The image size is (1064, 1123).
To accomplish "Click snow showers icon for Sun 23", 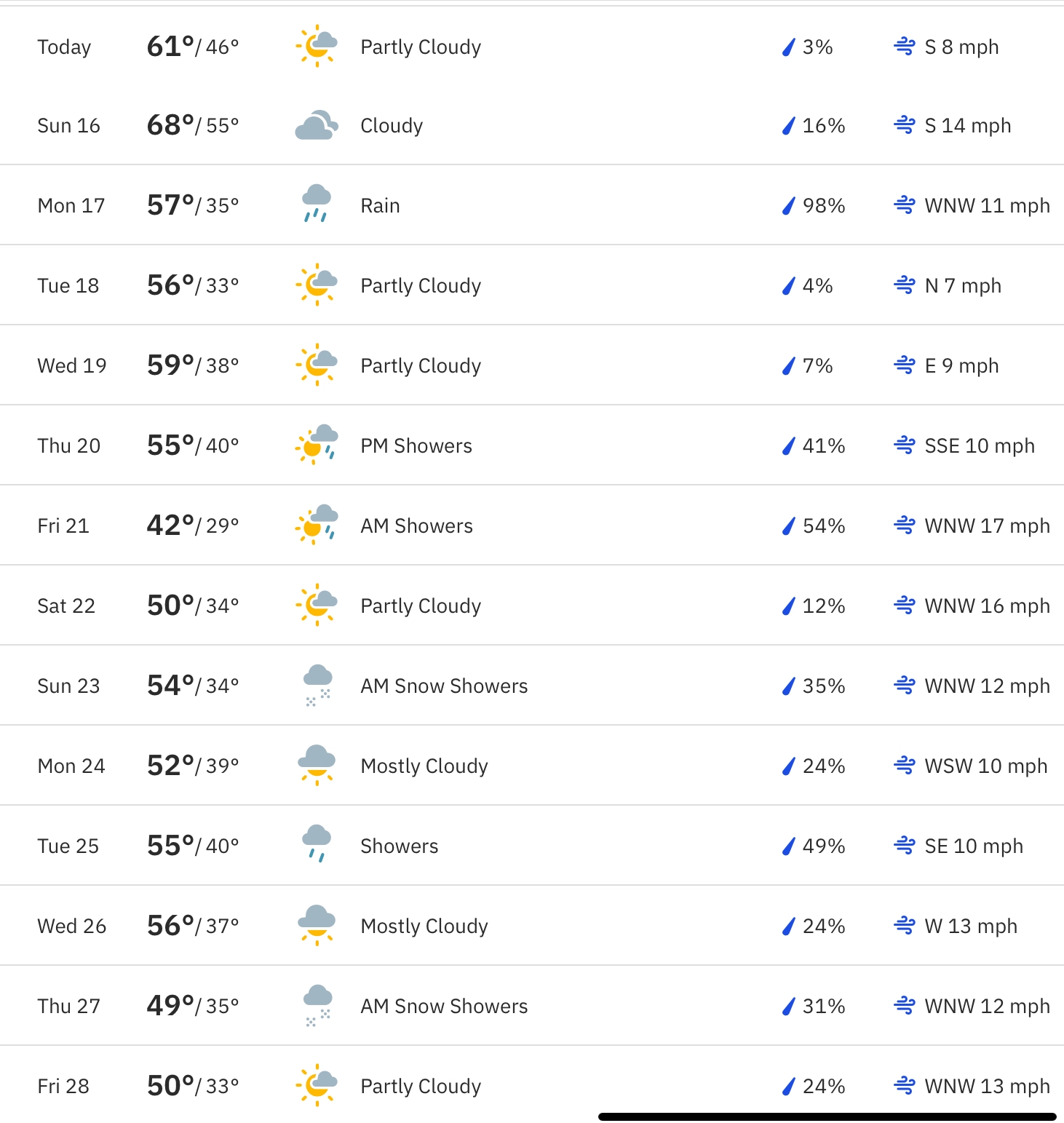I will point(317,686).
